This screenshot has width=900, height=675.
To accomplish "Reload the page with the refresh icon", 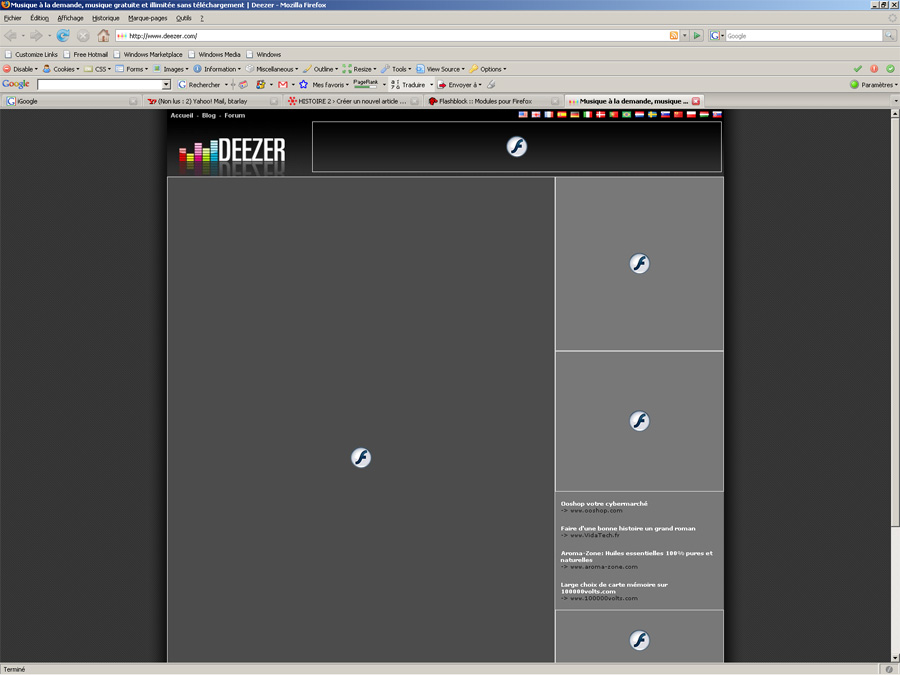I will pos(63,36).
